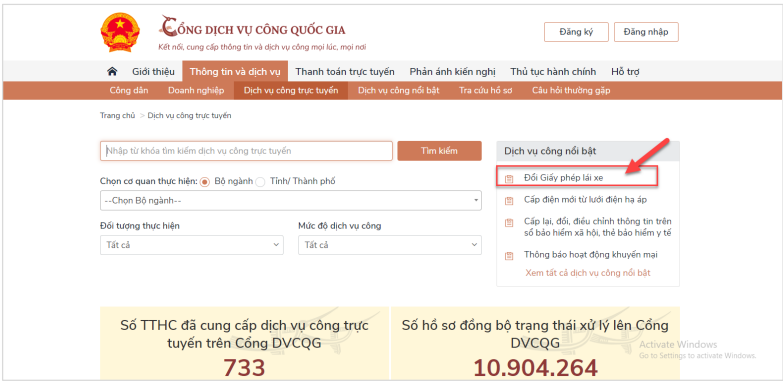
Task: Click Trang chủ breadcrumb link
Action: click(118, 115)
